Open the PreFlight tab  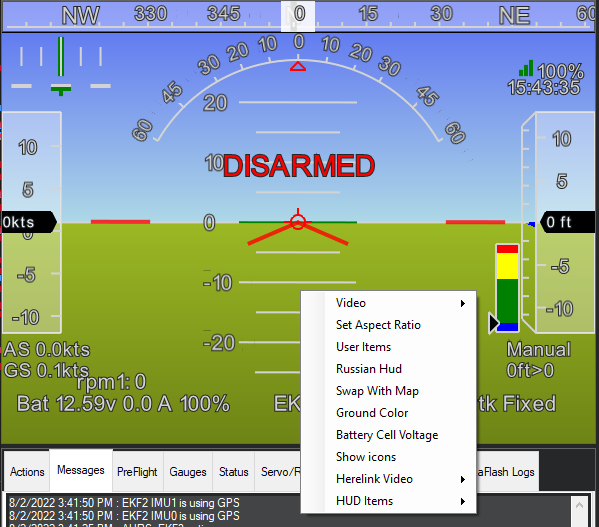[137, 472]
